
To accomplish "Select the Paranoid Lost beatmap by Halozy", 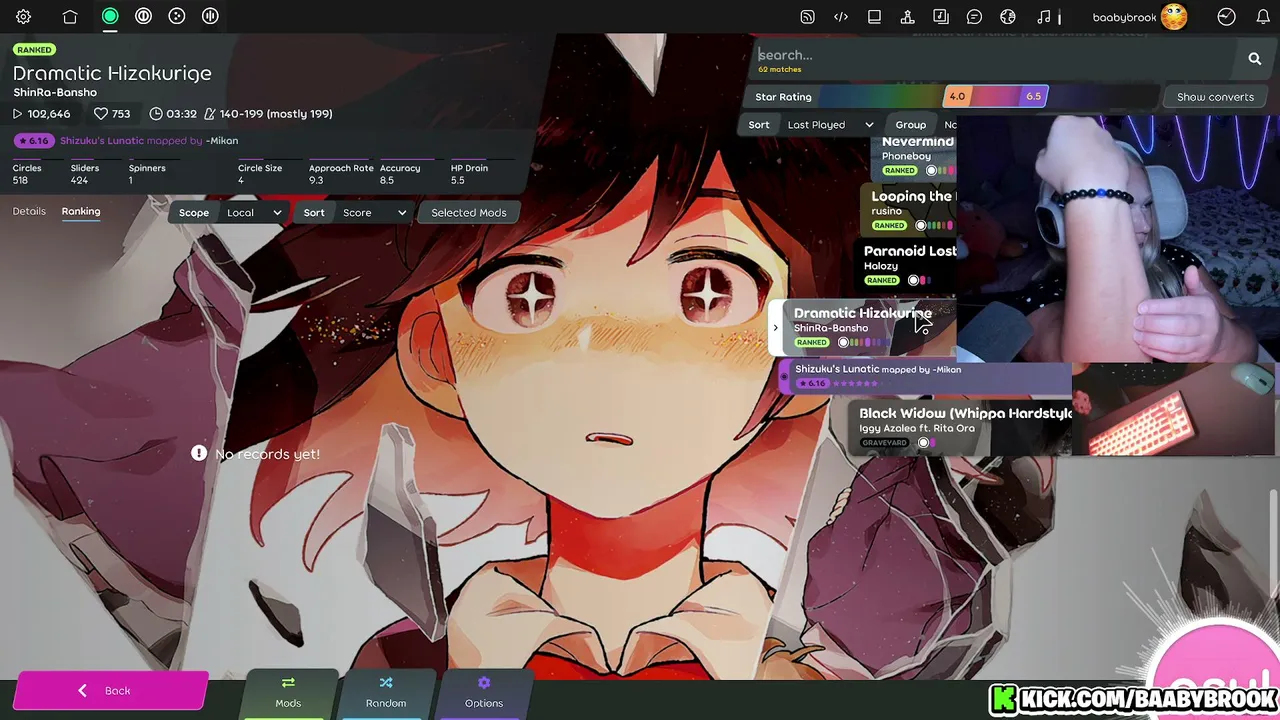I will pyautogui.click(x=905, y=265).
